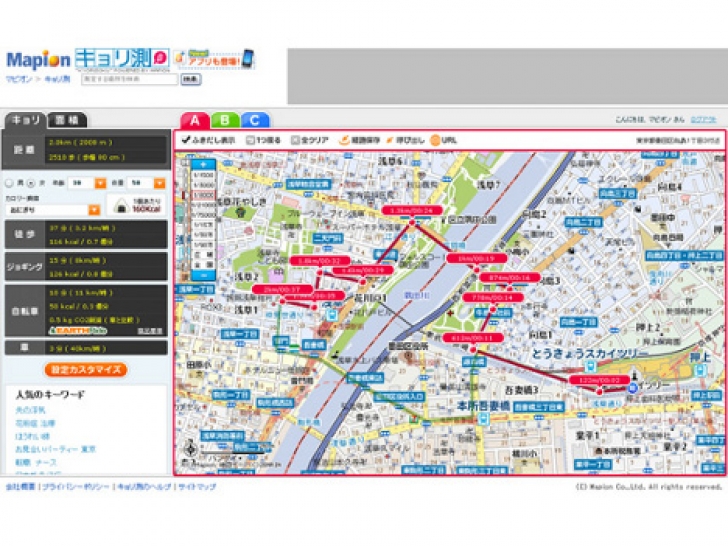Open the 体重 weight dropdown
The image size is (728, 546).
click(160, 183)
